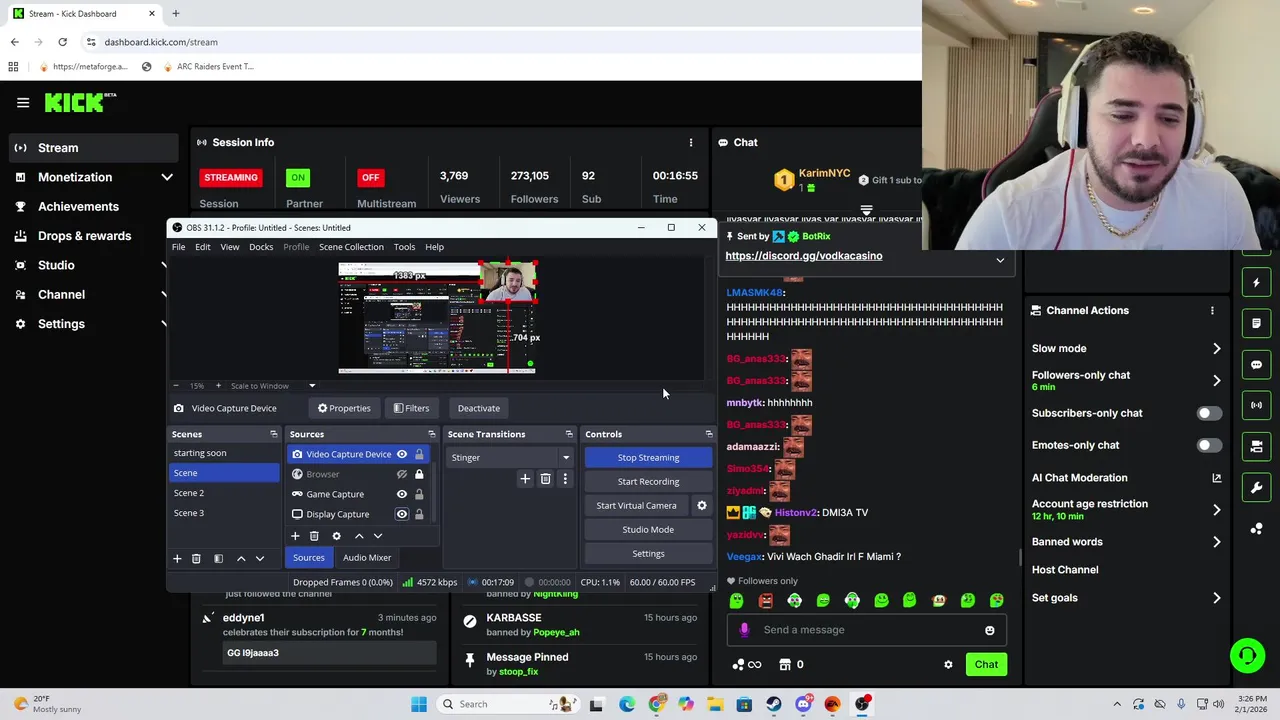Expand the Monetization sidebar section
Viewport: 1280px width, 720px height.
point(167,177)
